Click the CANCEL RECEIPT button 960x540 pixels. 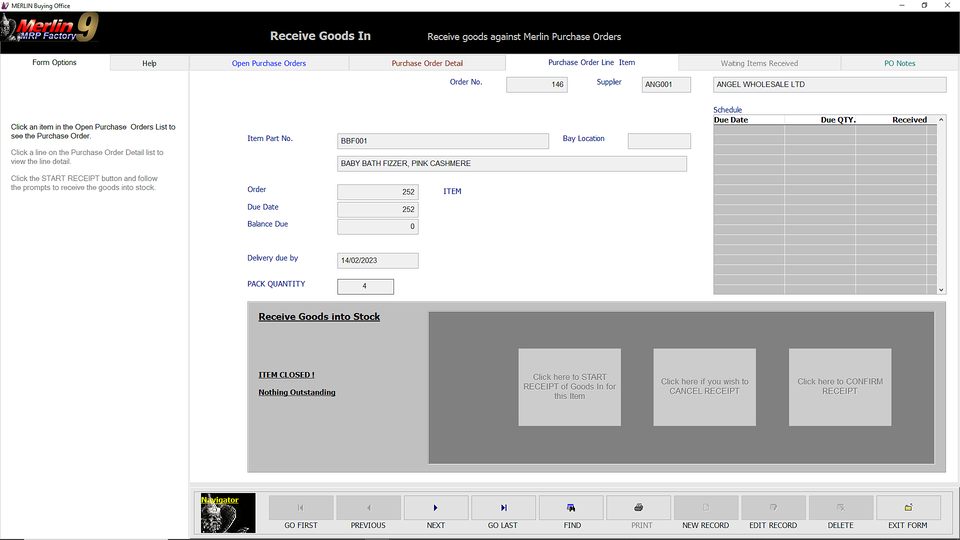point(704,387)
